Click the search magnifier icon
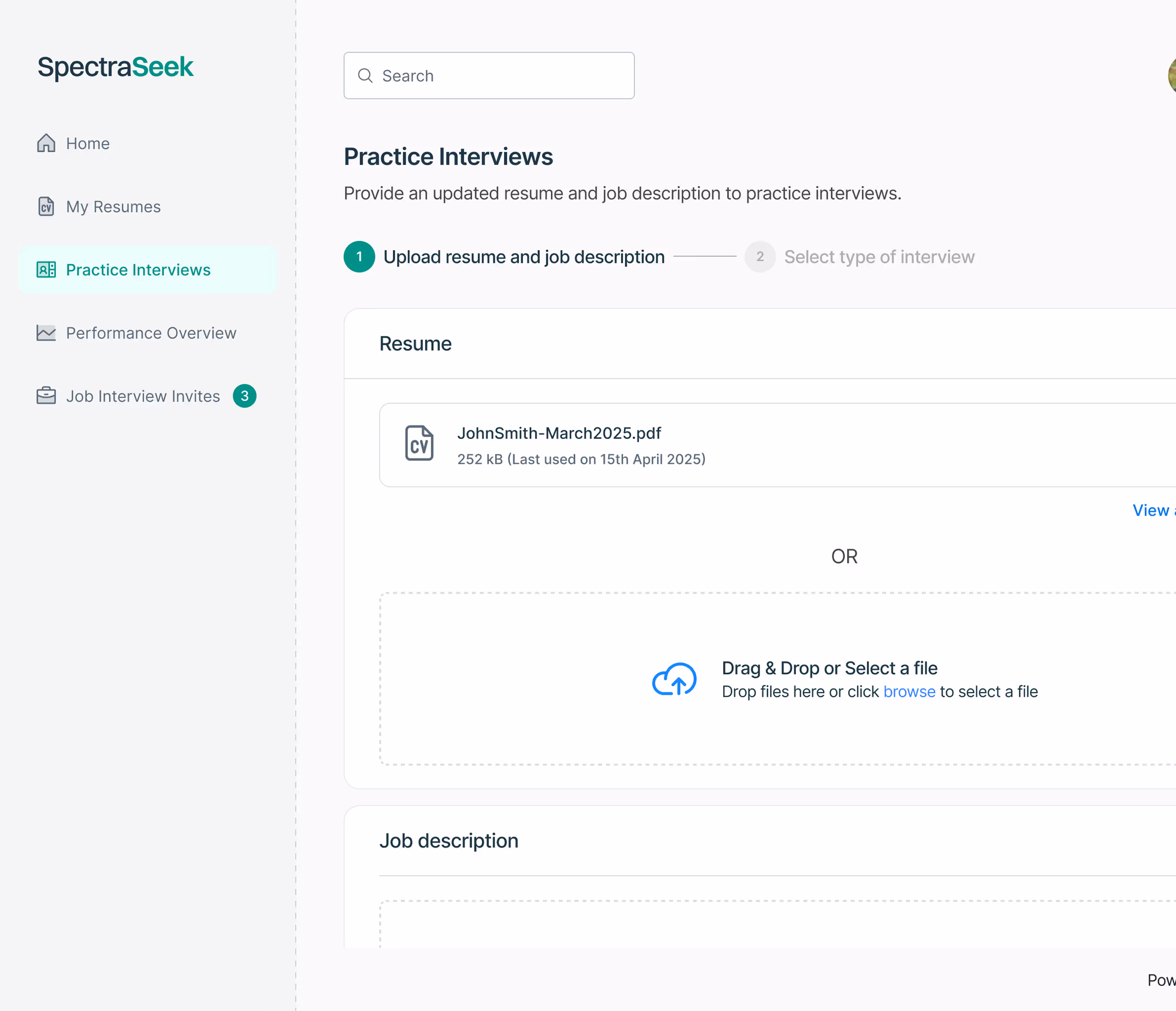Viewport: 1176px width, 1011px height. point(366,75)
